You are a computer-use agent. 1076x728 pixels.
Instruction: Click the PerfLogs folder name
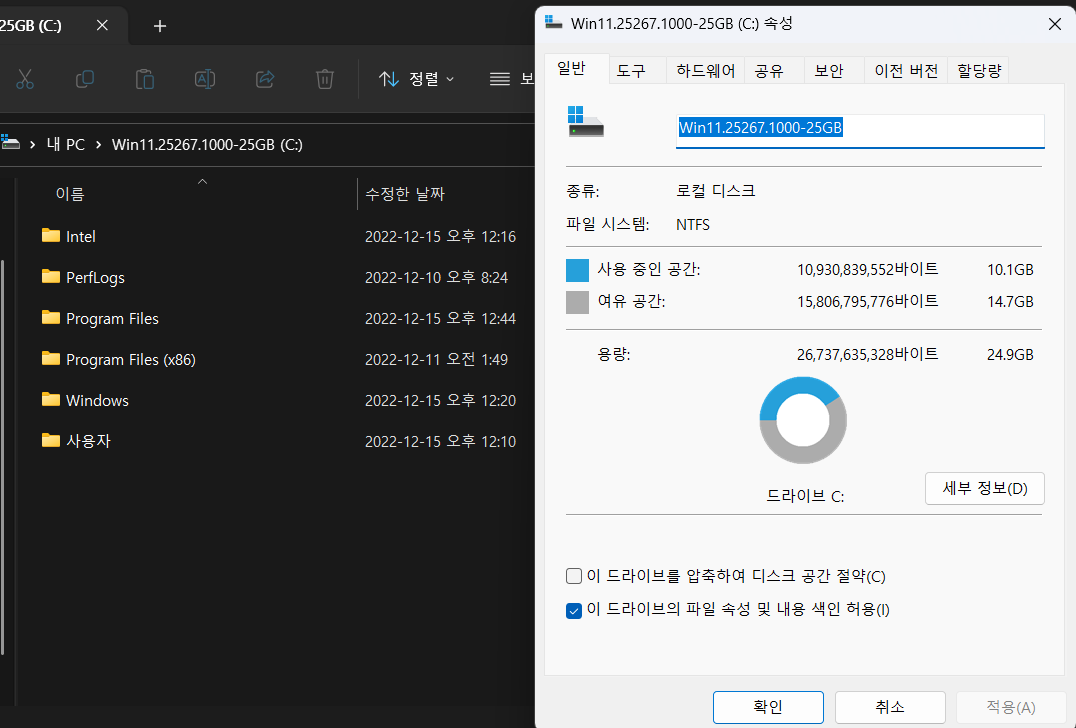[95, 278]
